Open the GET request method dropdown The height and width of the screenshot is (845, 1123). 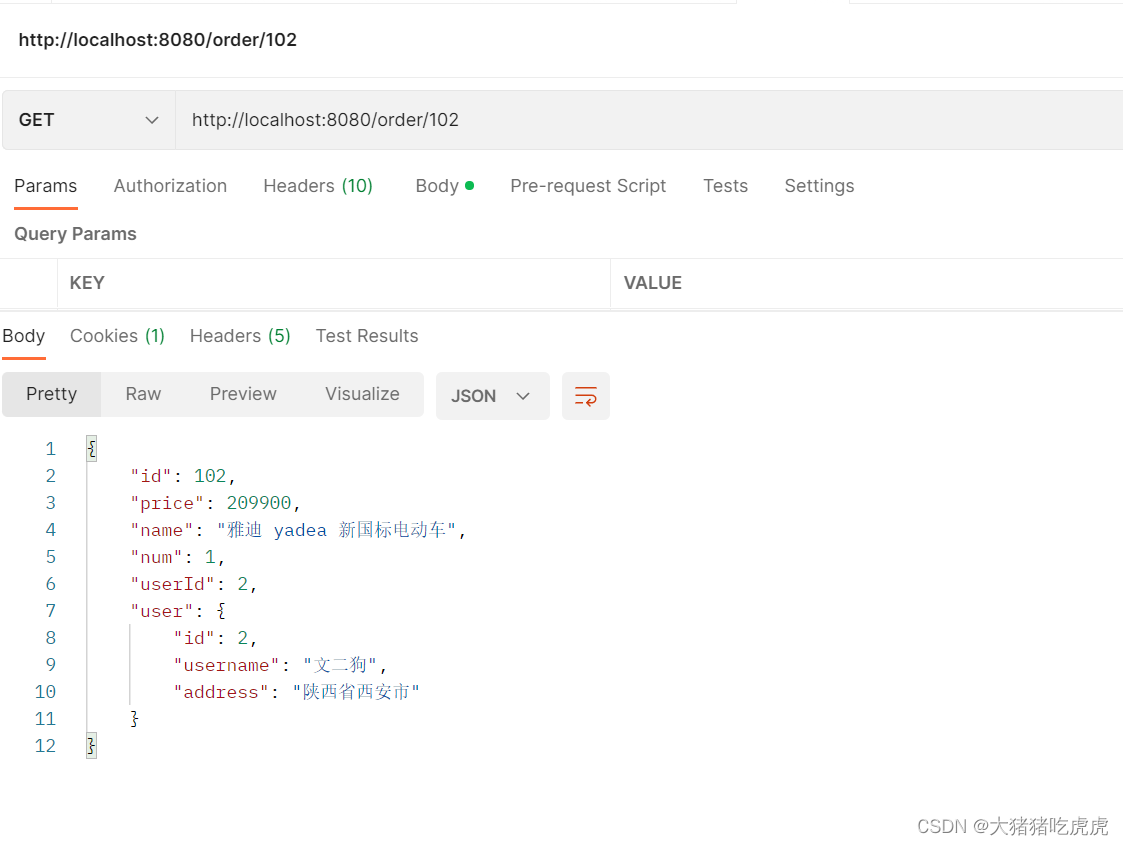click(88, 119)
